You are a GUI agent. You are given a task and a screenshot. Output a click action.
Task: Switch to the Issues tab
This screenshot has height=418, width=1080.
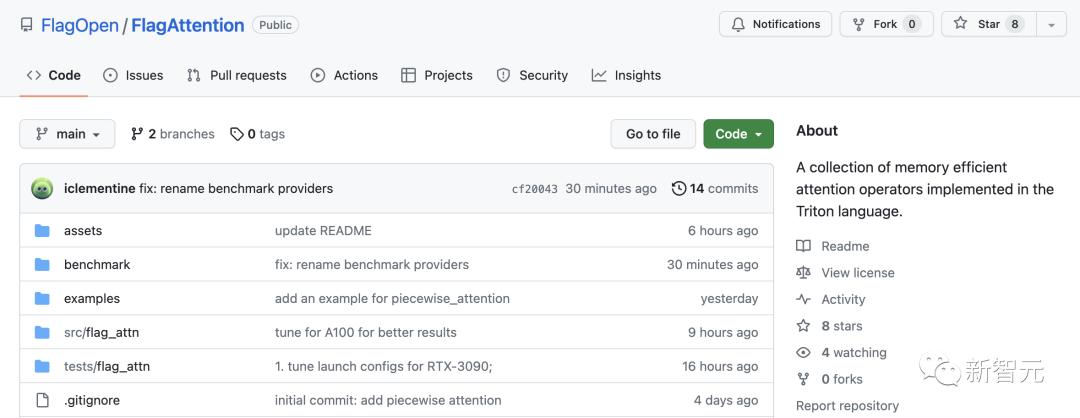(x=133, y=75)
